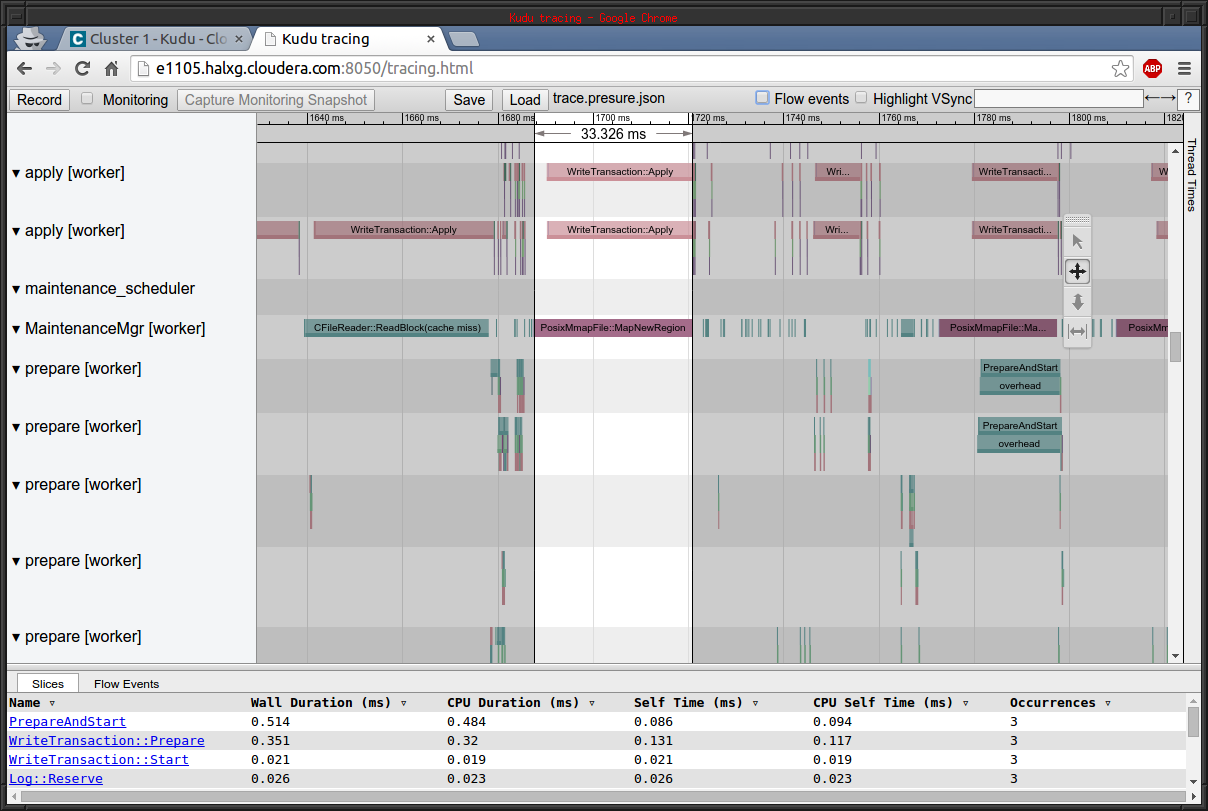Viewport: 1208px width, 811px height.
Task: Turn on Highlight VSync
Action: pyautogui.click(x=861, y=98)
